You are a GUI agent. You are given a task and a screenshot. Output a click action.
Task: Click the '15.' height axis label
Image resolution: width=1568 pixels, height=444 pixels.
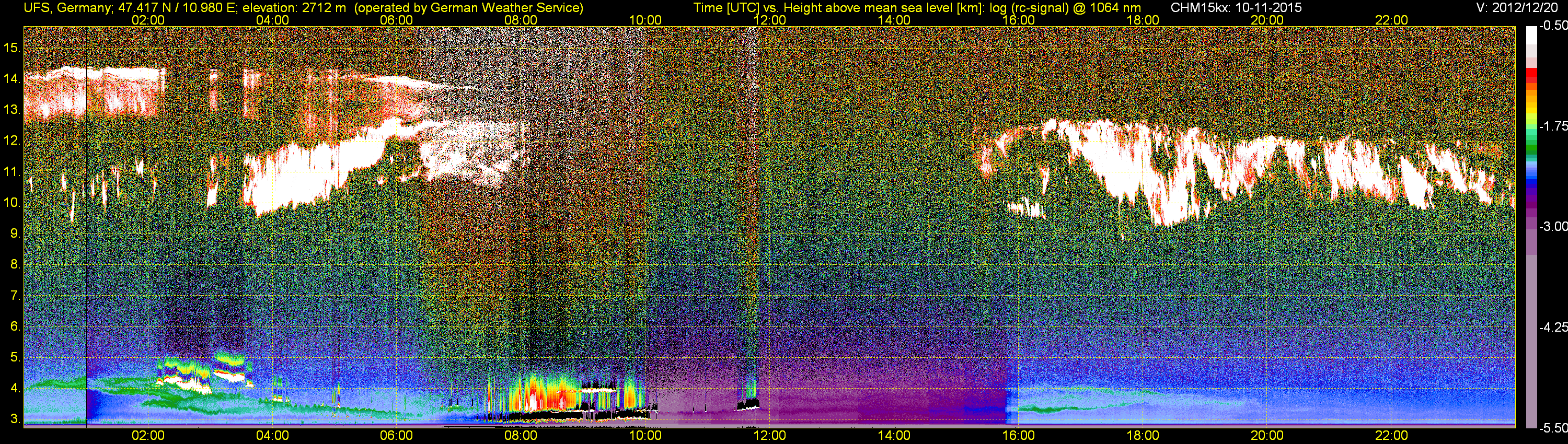point(12,48)
